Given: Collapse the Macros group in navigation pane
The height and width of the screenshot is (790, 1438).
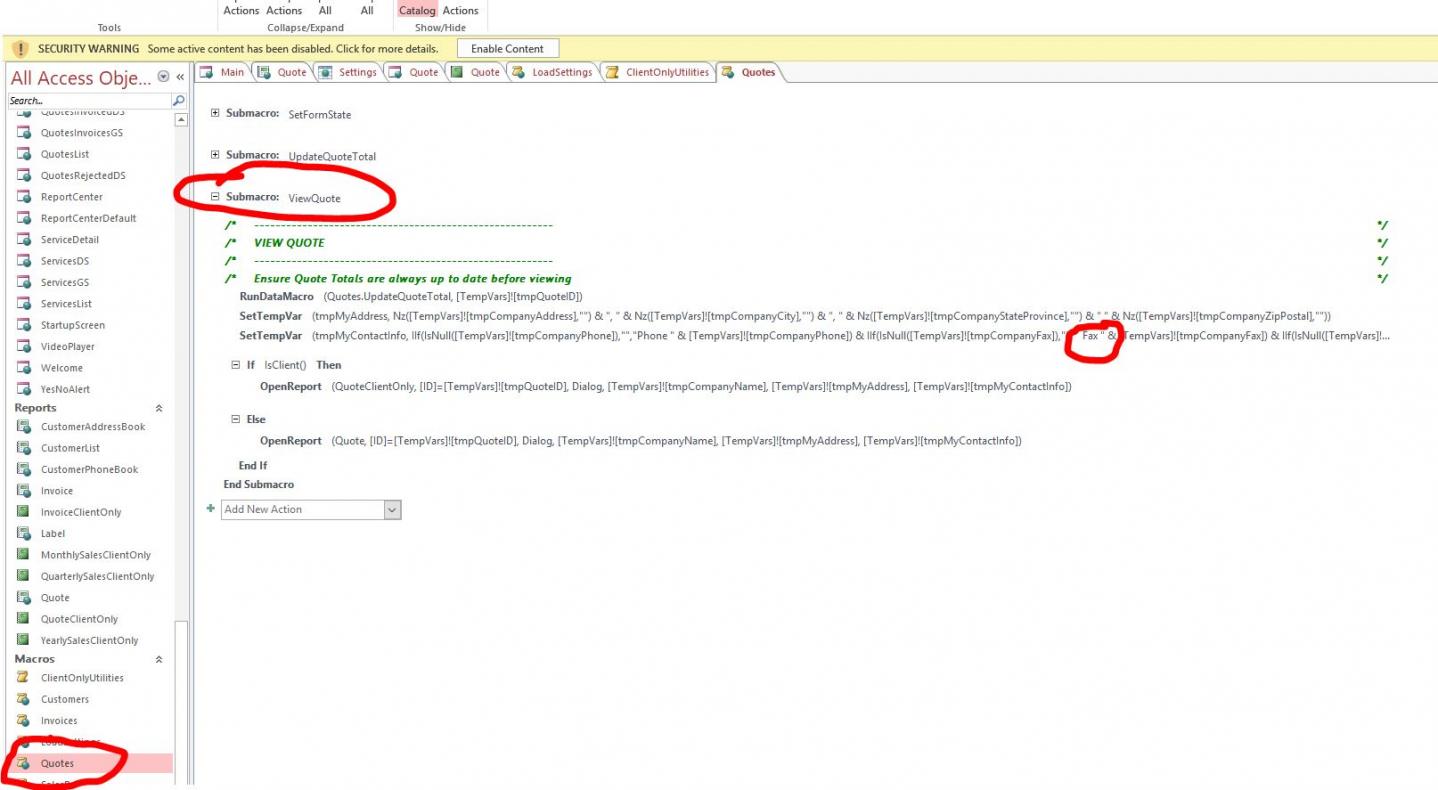Looking at the screenshot, I should click(x=158, y=659).
